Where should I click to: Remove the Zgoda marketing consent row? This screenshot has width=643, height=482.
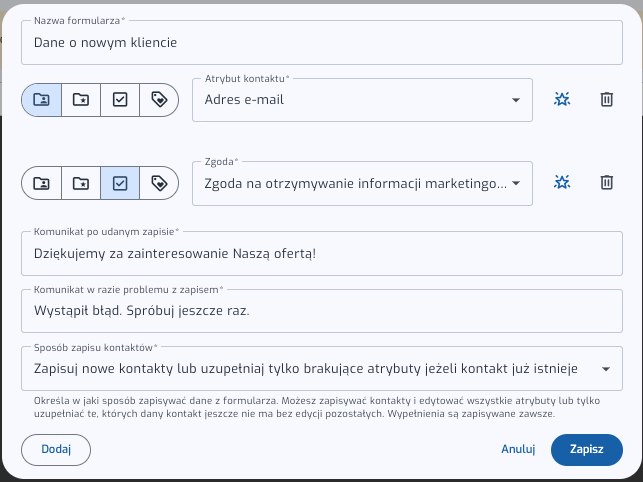606,182
